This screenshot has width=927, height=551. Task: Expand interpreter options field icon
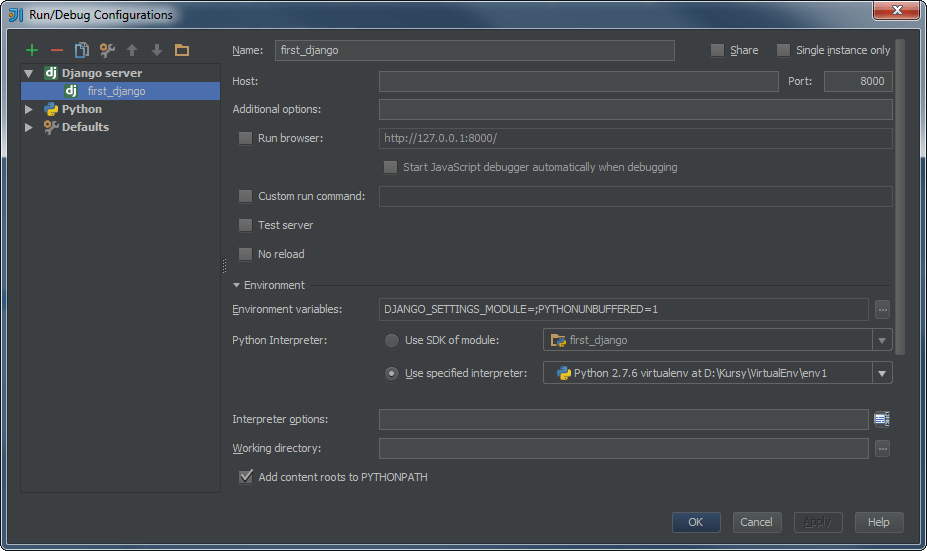[882, 419]
